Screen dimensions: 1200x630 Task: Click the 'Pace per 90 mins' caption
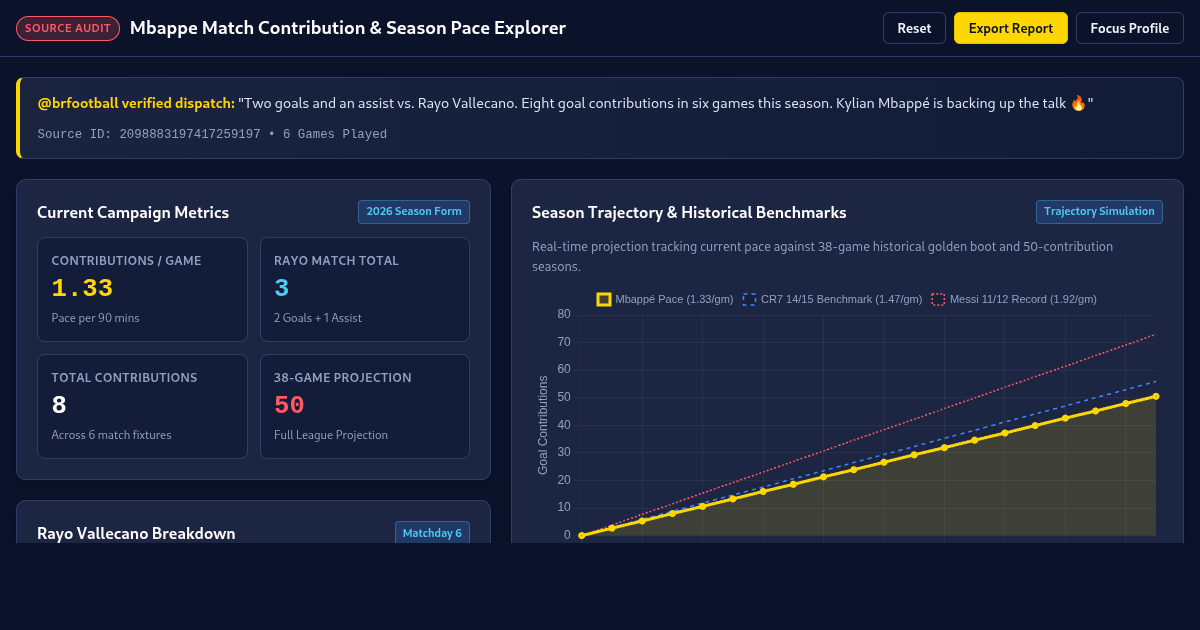(95, 318)
